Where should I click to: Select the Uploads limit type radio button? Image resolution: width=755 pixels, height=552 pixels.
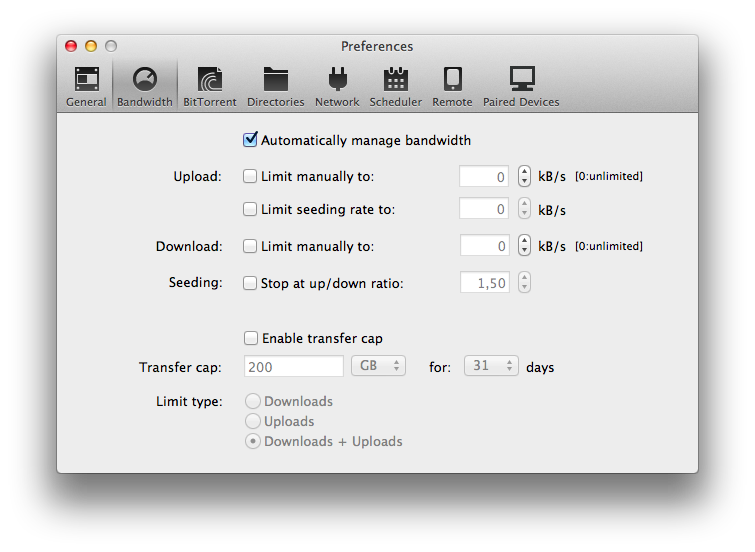click(253, 421)
